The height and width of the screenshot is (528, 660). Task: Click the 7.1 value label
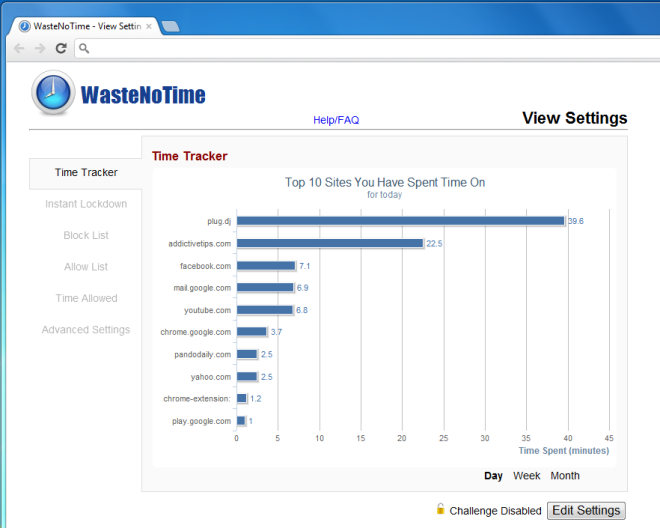click(304, 266)
